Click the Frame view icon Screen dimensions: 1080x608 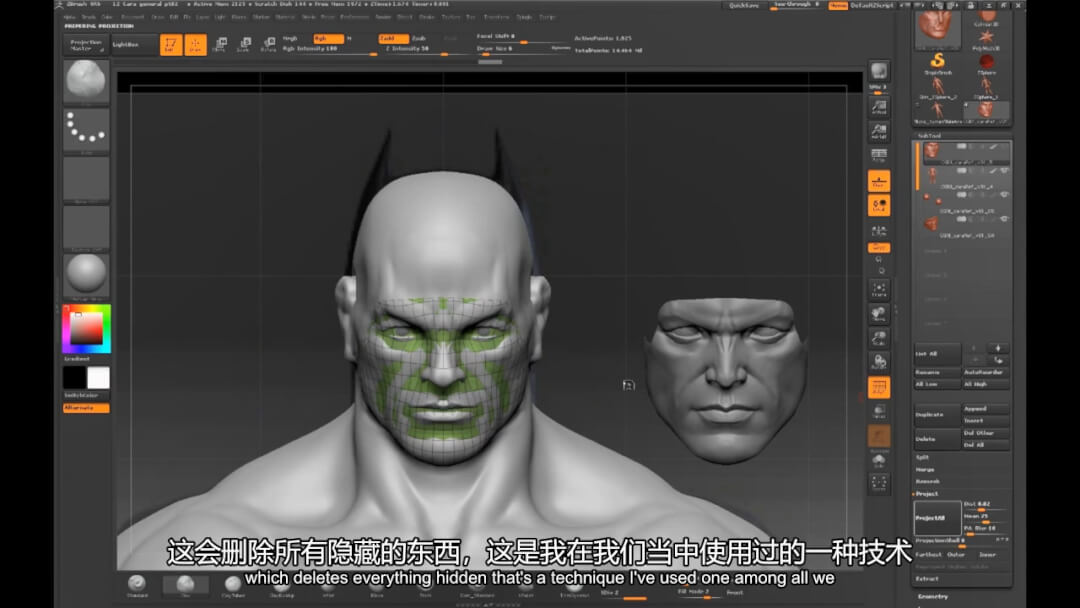tap(878, 289)
